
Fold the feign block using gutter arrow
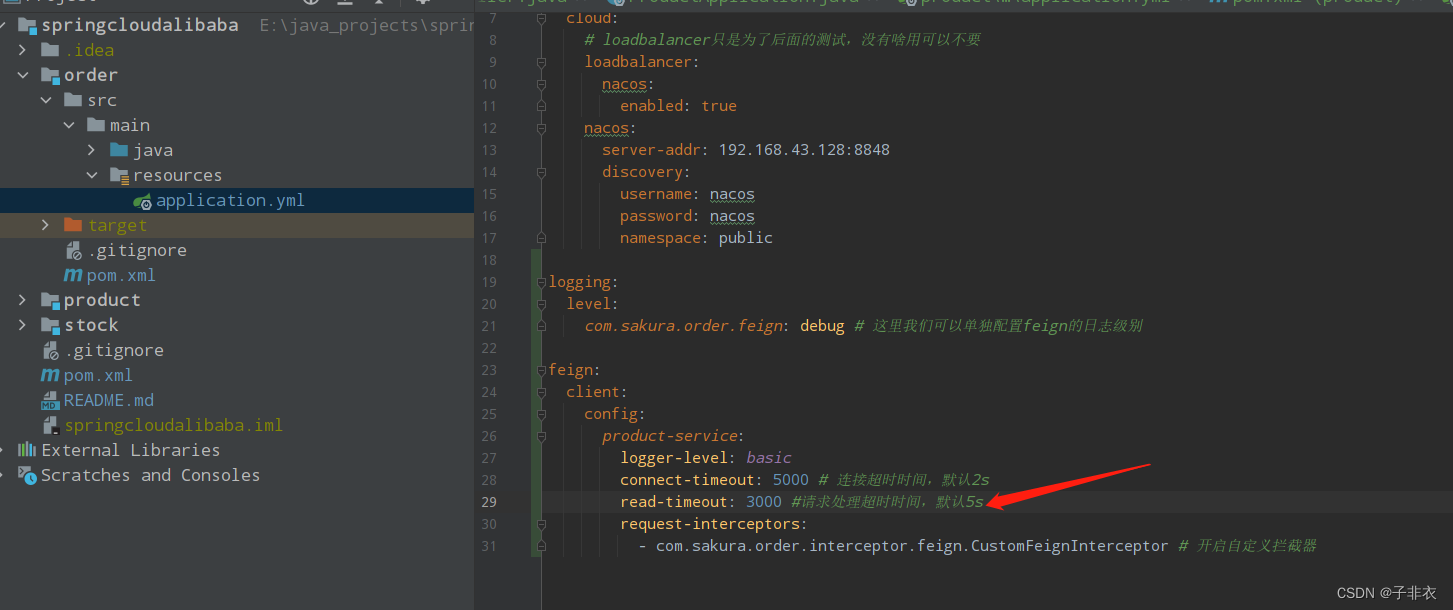[541, 368]
